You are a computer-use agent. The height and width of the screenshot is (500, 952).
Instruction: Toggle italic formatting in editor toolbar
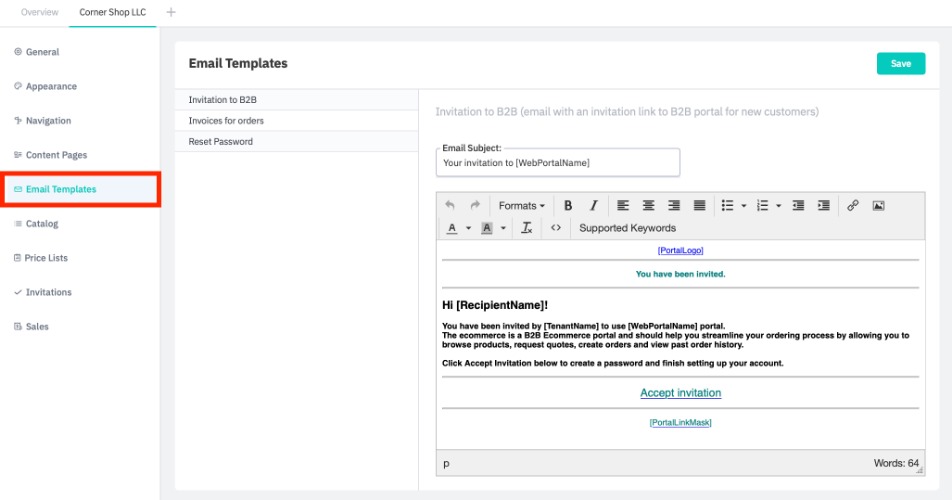click(593, 206)
